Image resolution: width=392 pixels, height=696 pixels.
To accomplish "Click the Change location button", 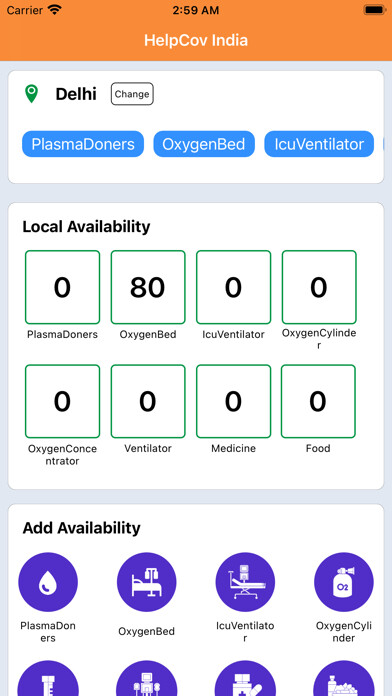I will pyautogui.click(x=132, y=94).
